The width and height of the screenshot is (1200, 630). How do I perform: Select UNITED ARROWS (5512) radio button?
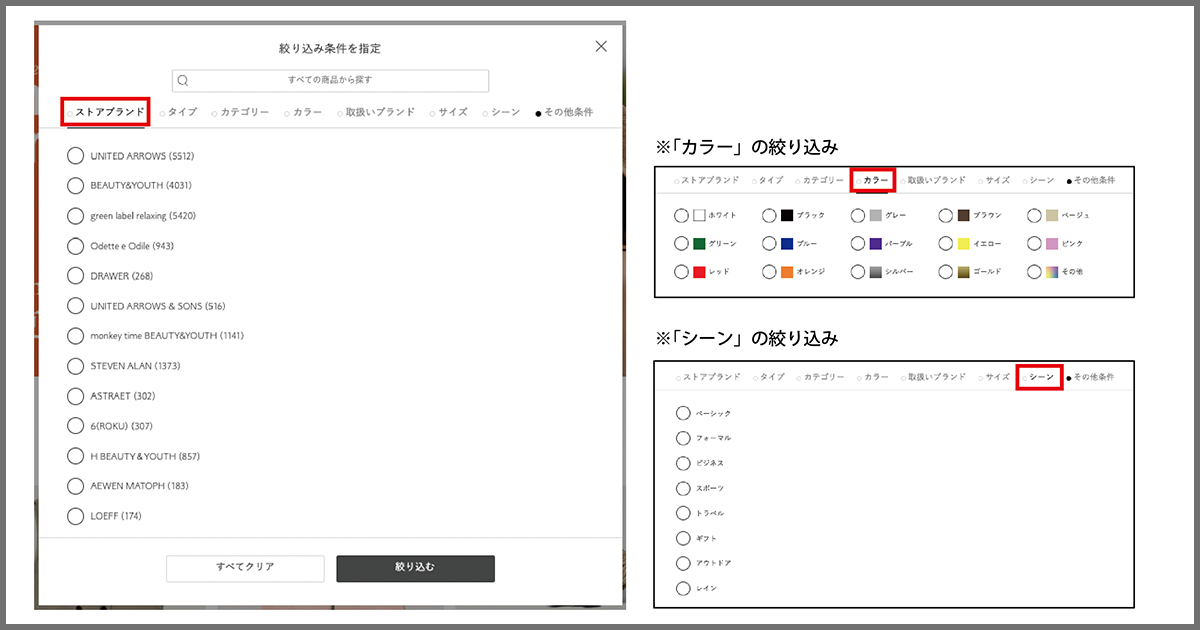click(75, 156)
